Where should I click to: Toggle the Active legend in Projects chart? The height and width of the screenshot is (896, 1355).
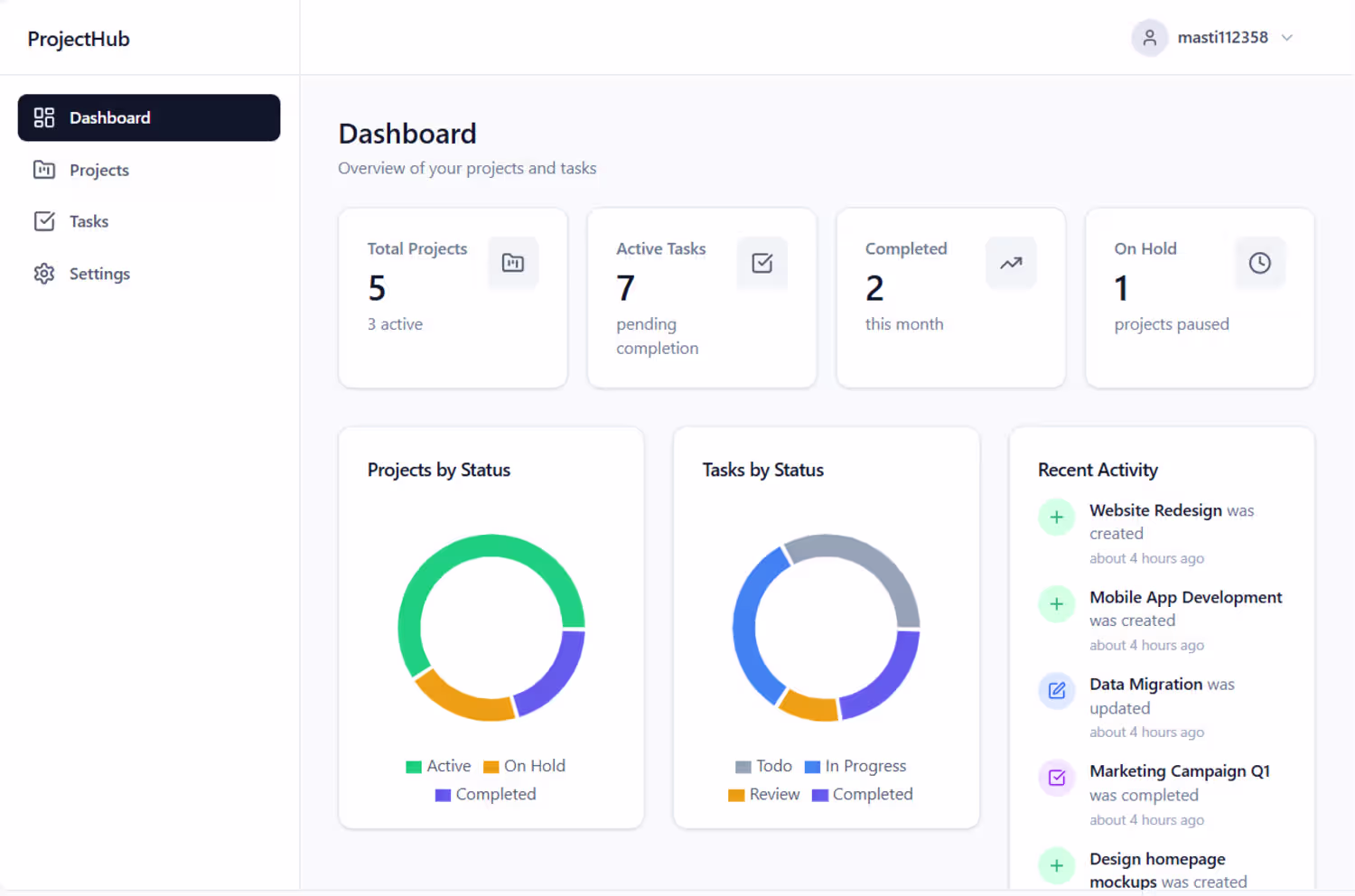(x=438, y=766)
